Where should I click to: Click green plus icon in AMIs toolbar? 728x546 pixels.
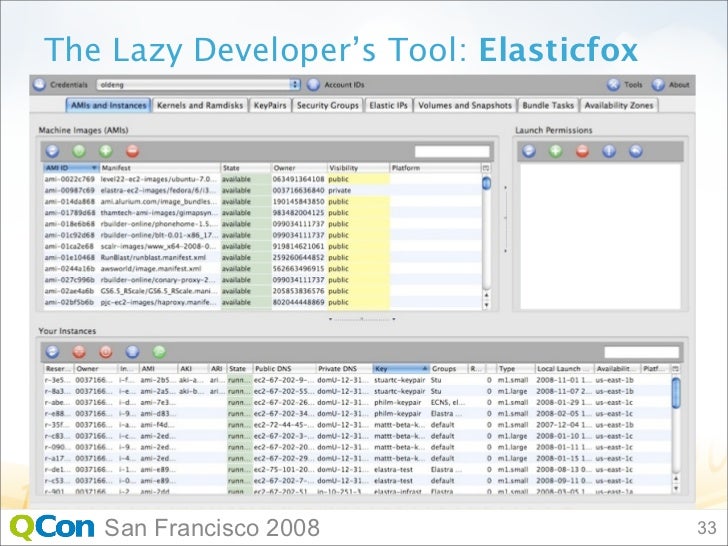pos(106,151)
